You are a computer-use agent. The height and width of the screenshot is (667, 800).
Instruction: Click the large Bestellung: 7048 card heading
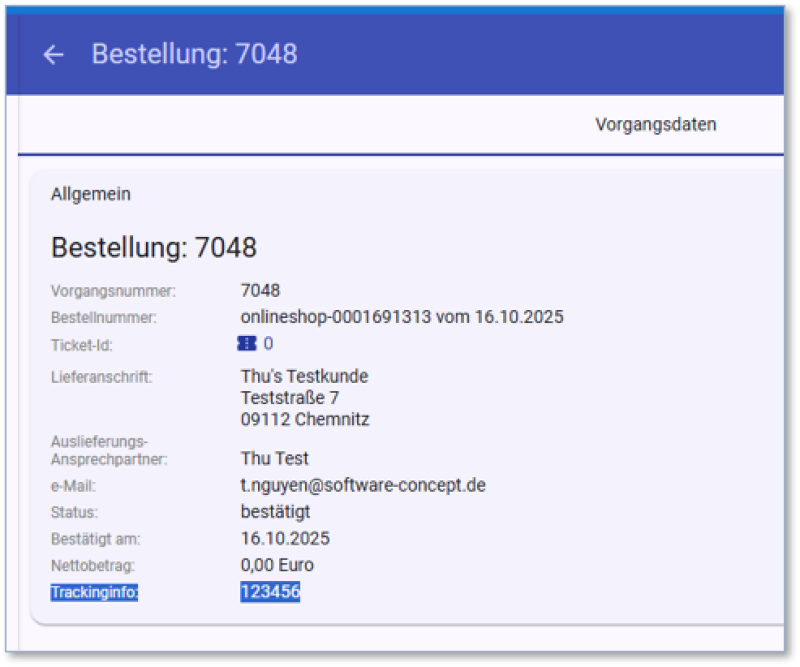154,247
